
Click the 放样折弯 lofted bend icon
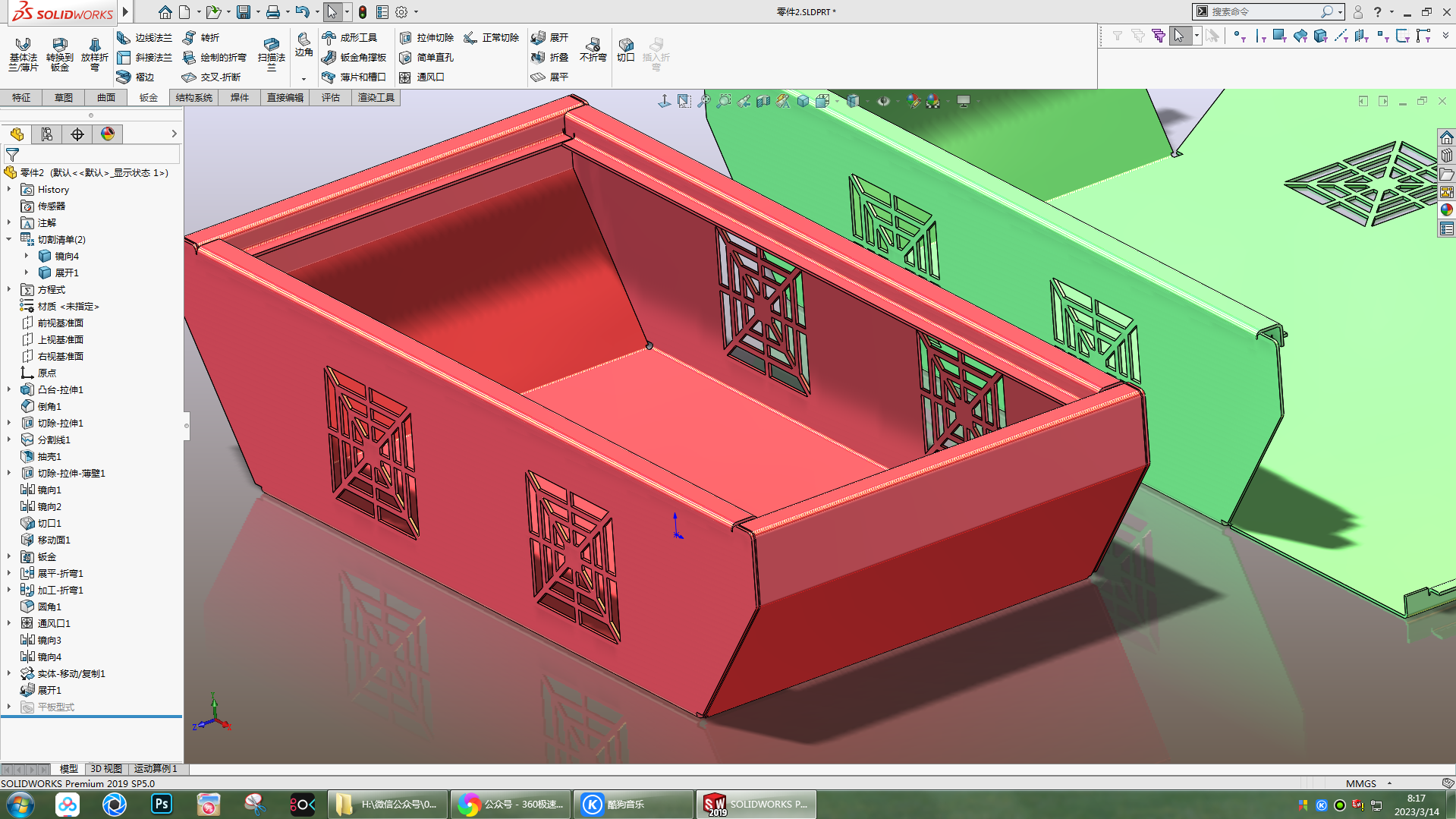pyautogui.click(x=95, y=54)
